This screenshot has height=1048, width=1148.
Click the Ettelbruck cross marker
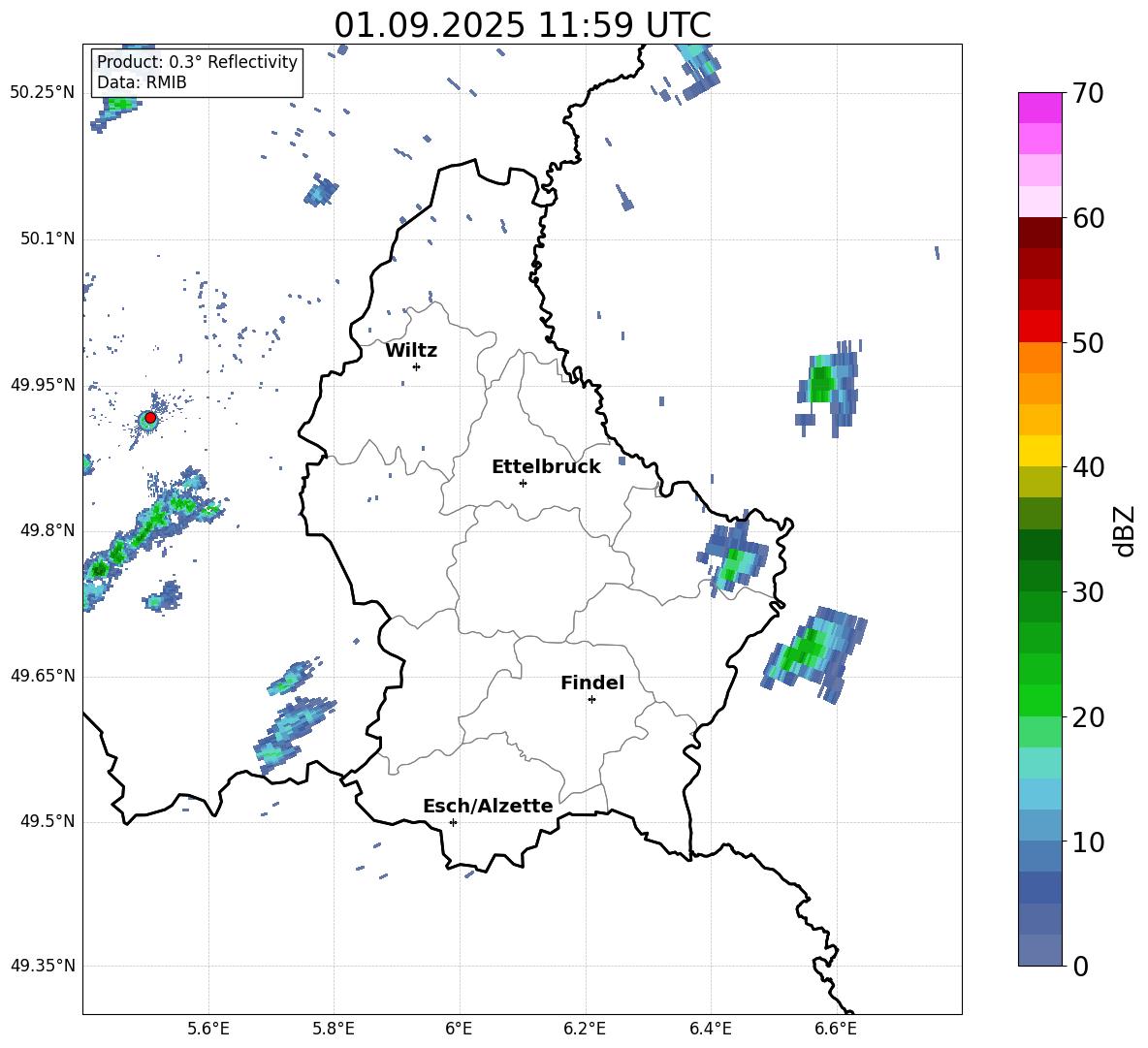(523, 483)
